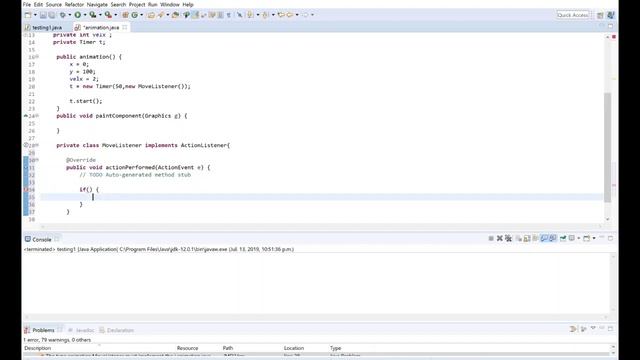640x360 pixels.
Task: Open the Window menu
Action: pos(170,4)
